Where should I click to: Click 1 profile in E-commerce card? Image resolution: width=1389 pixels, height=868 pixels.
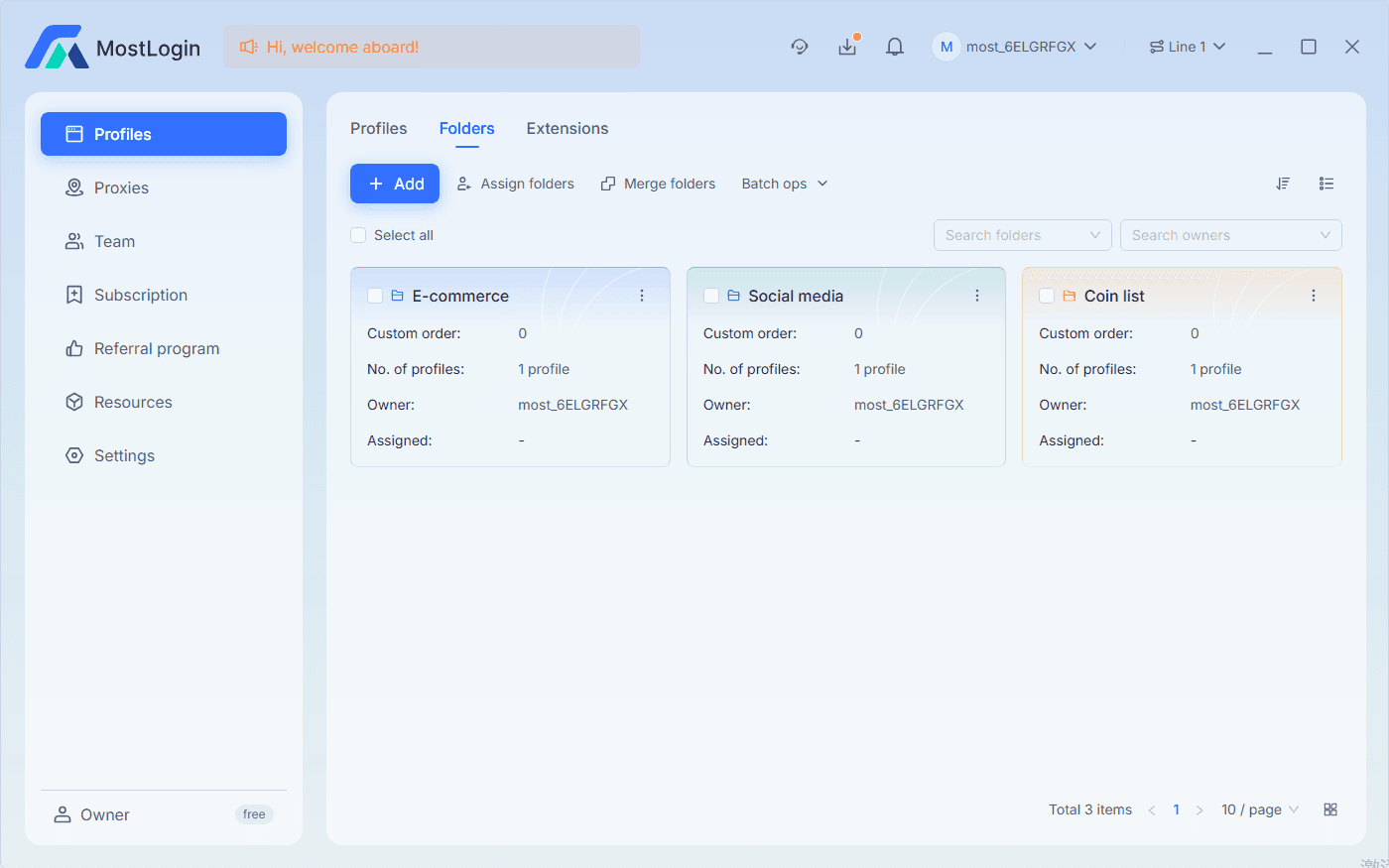click(544, 369)
